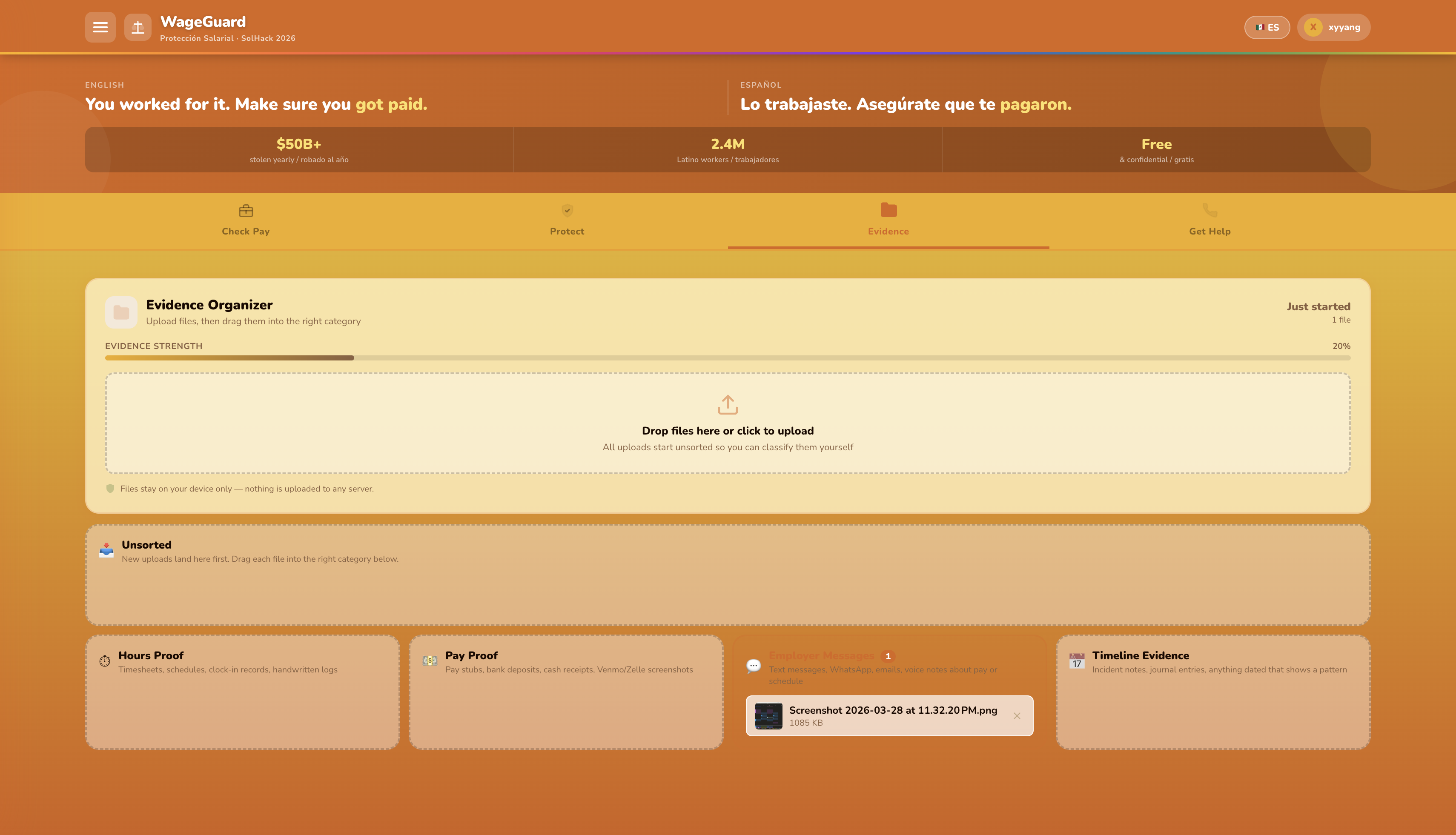Click the WageGuard scales logo icon
The image size is (1456, 835).
pos(138,27)
